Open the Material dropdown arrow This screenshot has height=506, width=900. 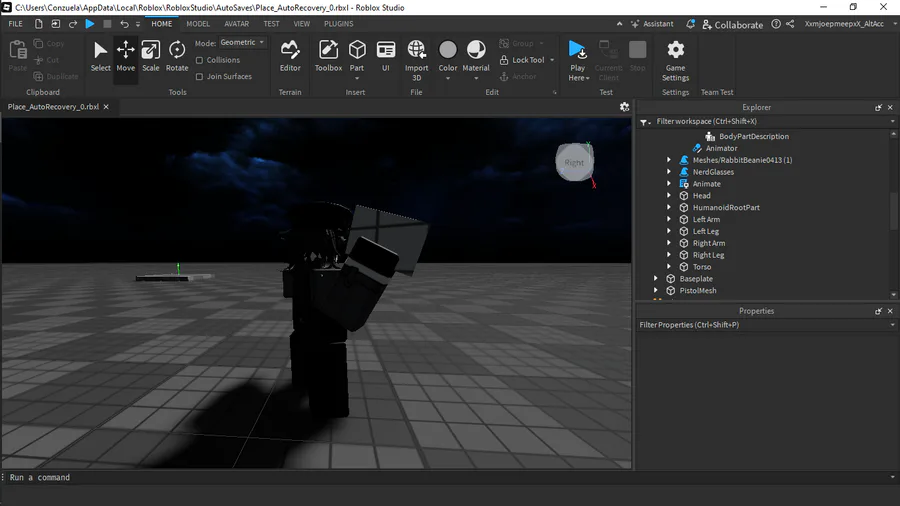tap(476, 78)
